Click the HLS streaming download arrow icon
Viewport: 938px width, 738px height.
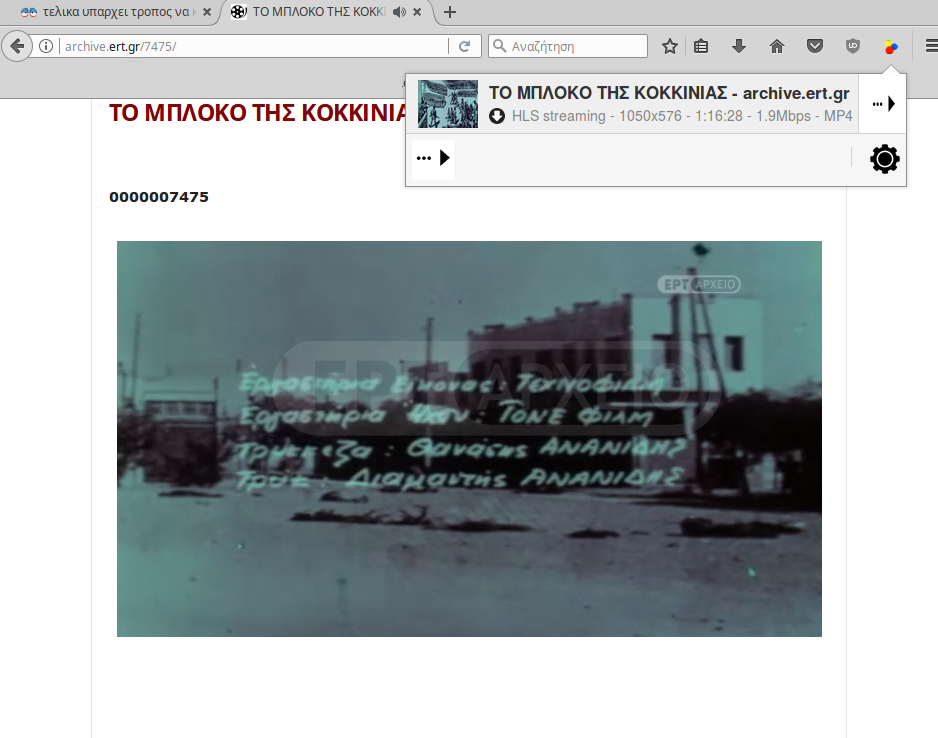tap(497, 116)
